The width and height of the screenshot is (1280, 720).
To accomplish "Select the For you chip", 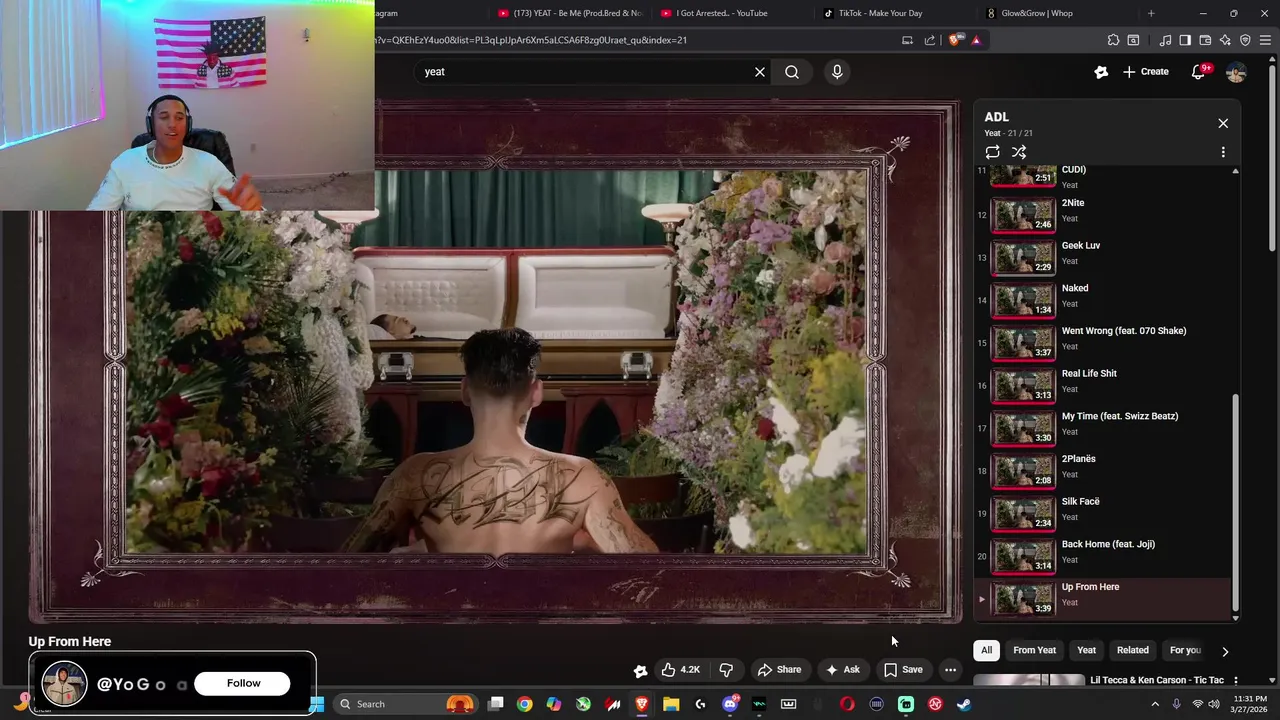I will coord(1184,650).
